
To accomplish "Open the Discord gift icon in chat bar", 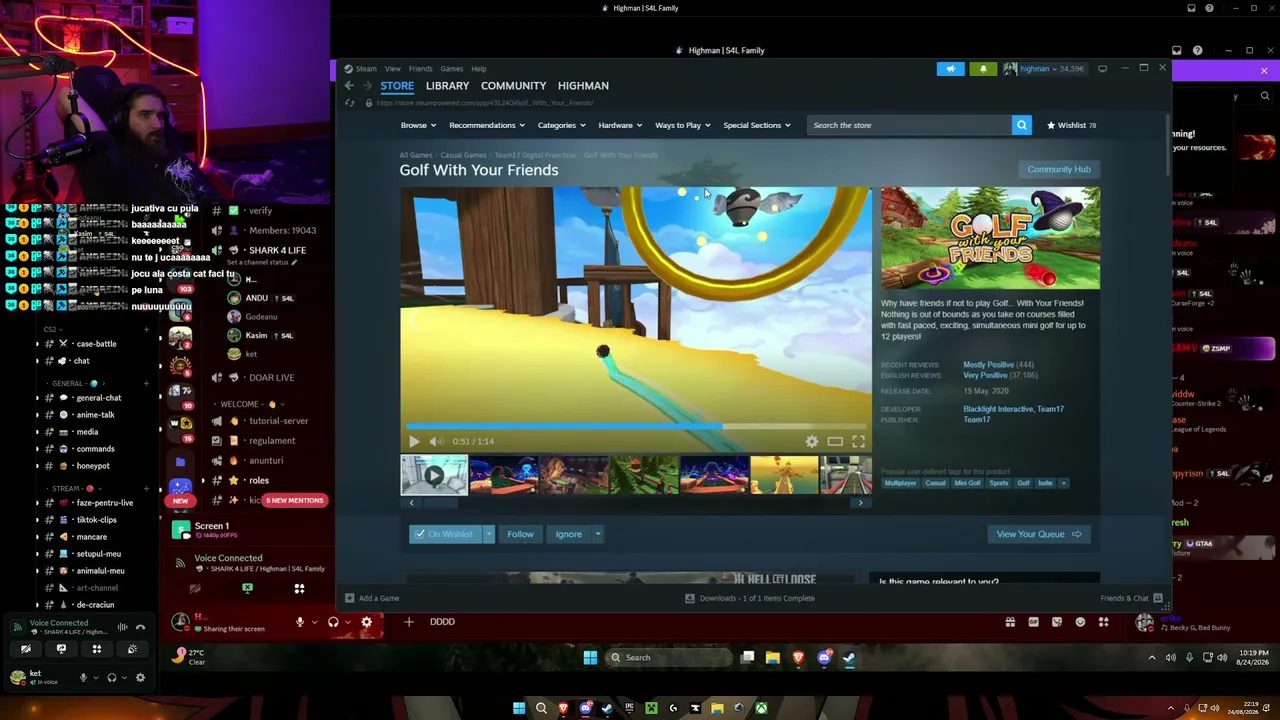I will [x=1010, y=622].
